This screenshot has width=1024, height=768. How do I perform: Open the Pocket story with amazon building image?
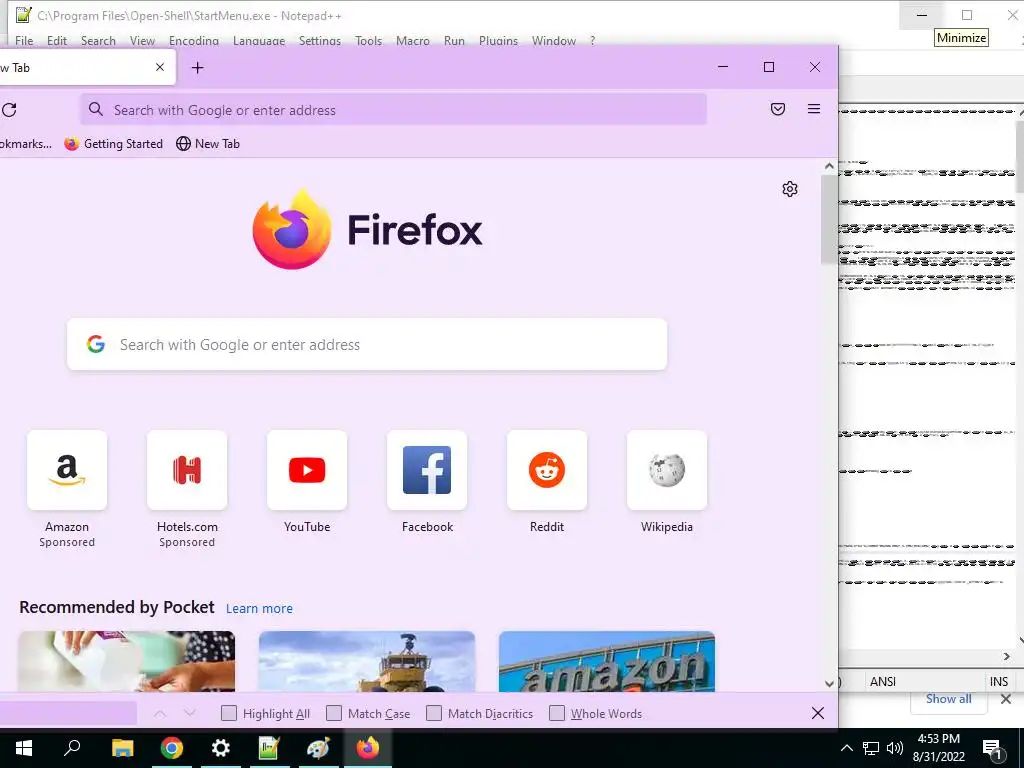click(607, 661)
